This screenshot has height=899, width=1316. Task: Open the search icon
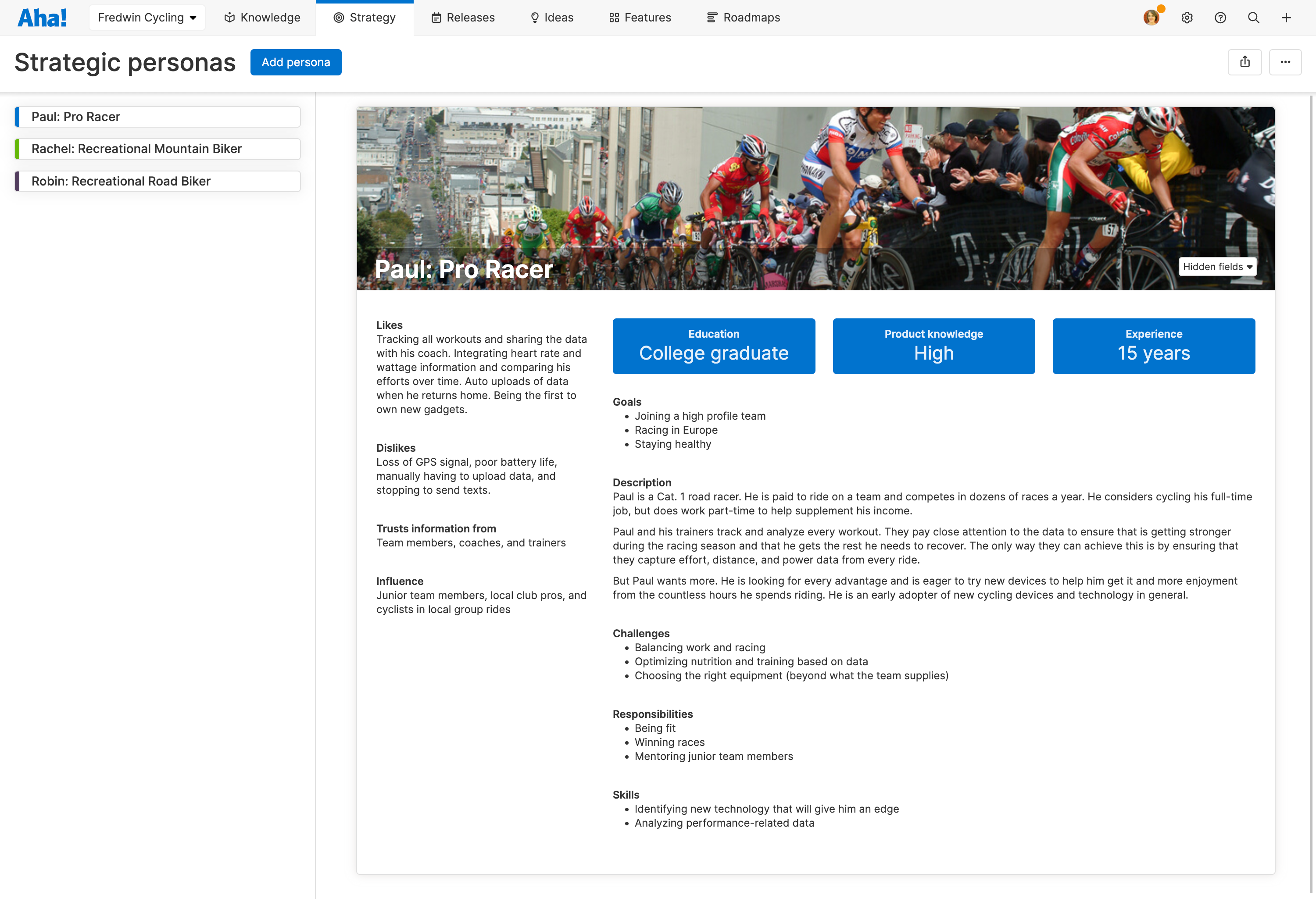pos(1253,18)
